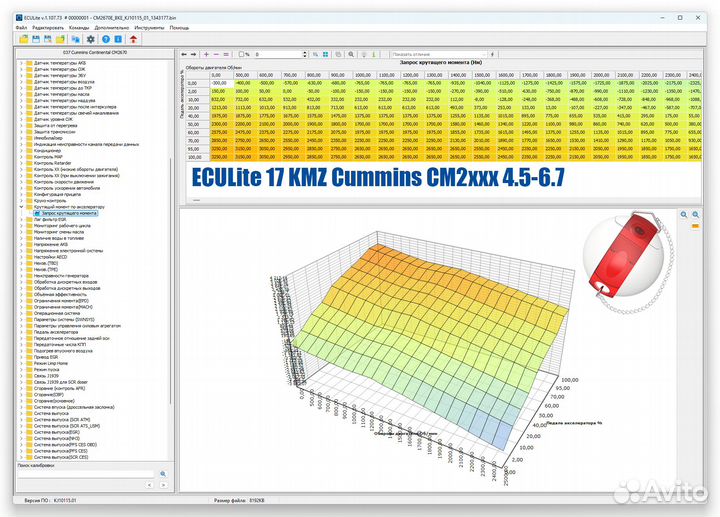Viewport: 720px width, 517px height.
Task: Expand the 'Лаг фильтр EGR' folder
Action: [x=21, y=219]
